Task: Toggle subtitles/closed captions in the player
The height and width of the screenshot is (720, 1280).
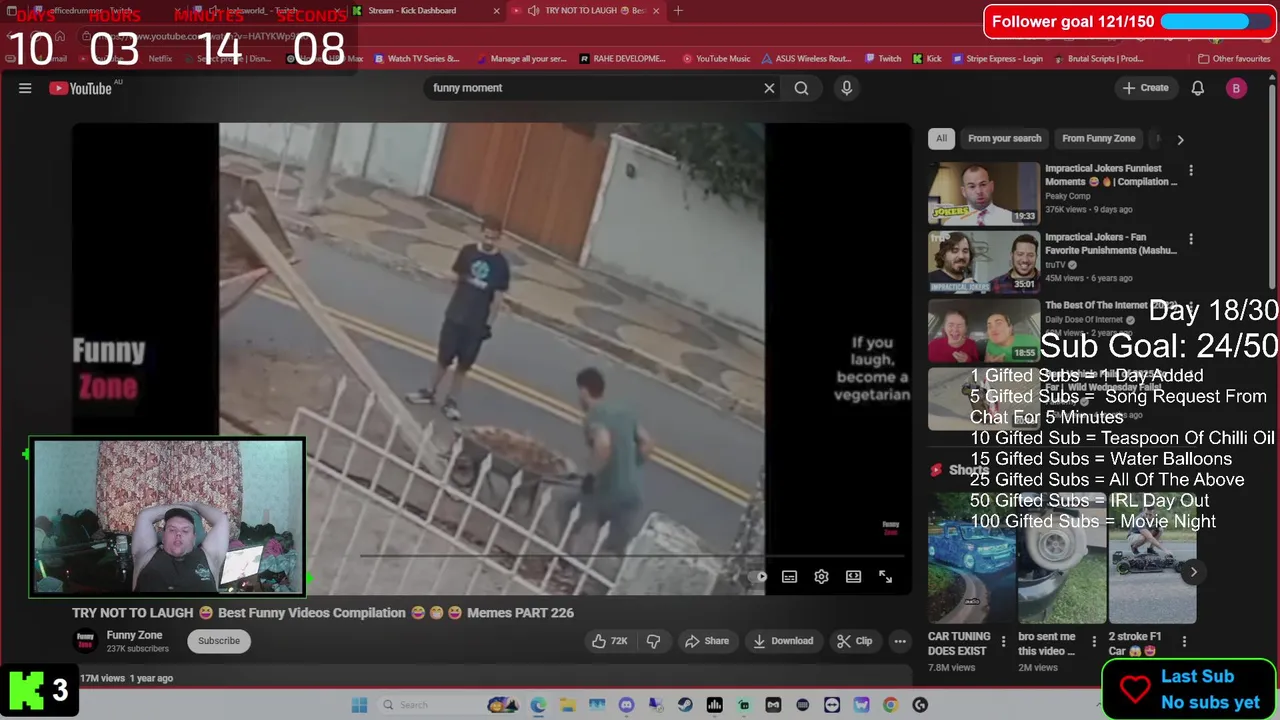Action: click(x=789, y=577)
